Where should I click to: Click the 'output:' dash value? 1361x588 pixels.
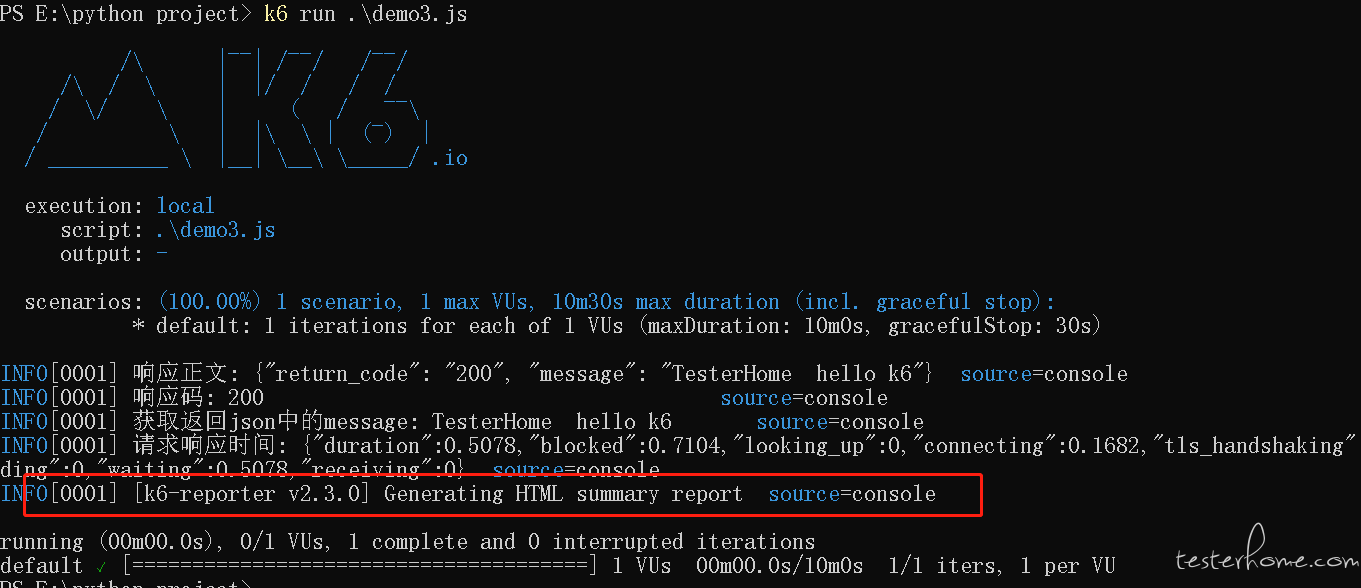[162, 254]
